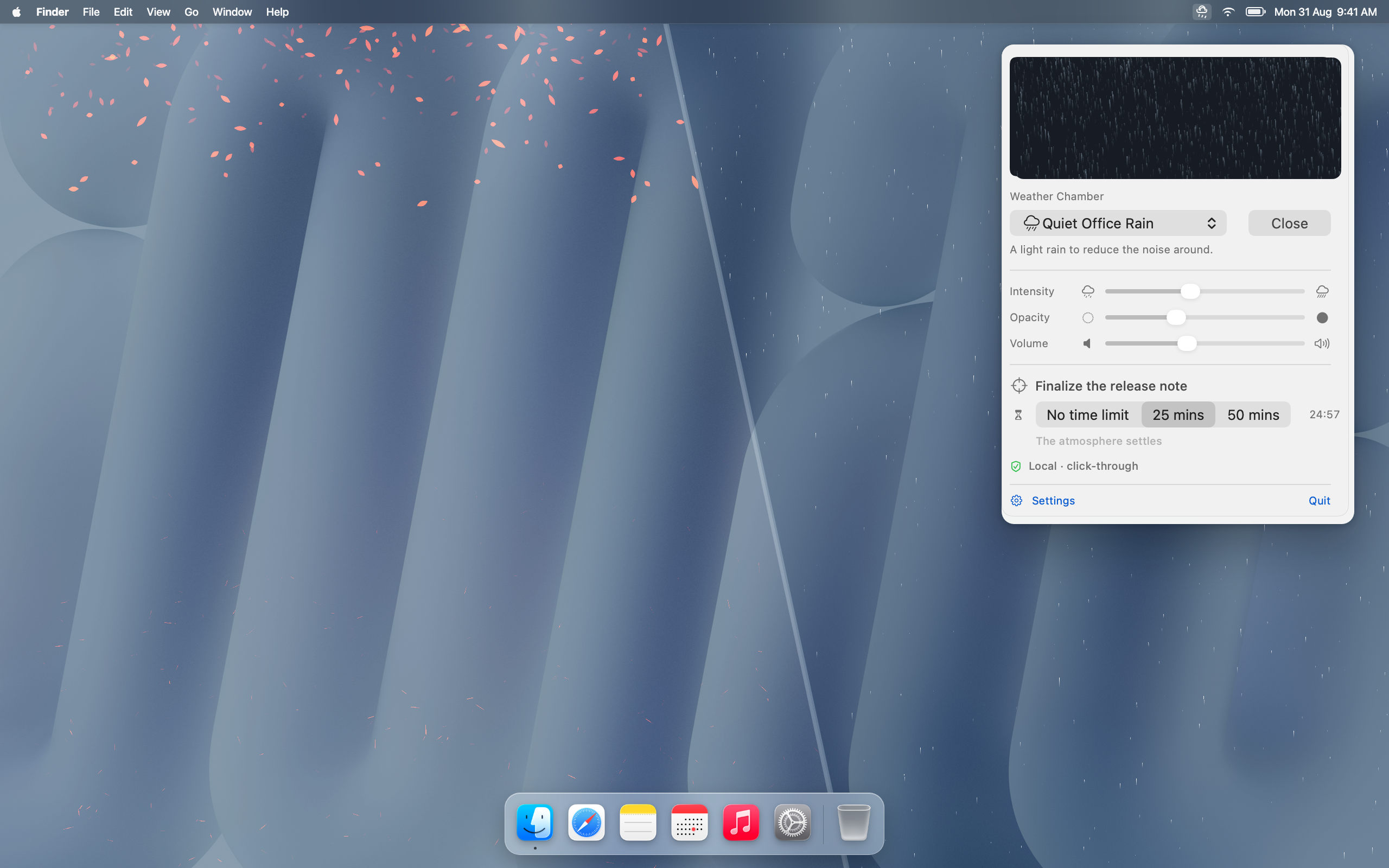Open the Edit menu
Image resolution: width=1389 pixels, height=868 pixels.
click(123, 11)
